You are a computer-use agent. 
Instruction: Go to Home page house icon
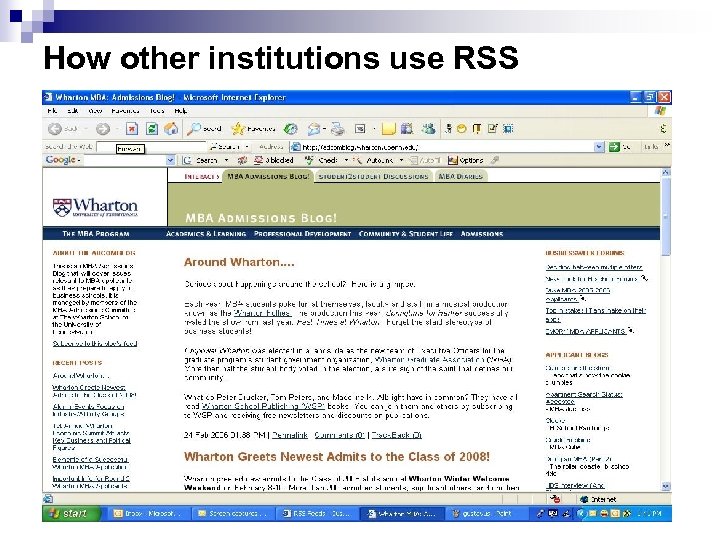click(x=171, y=129)
